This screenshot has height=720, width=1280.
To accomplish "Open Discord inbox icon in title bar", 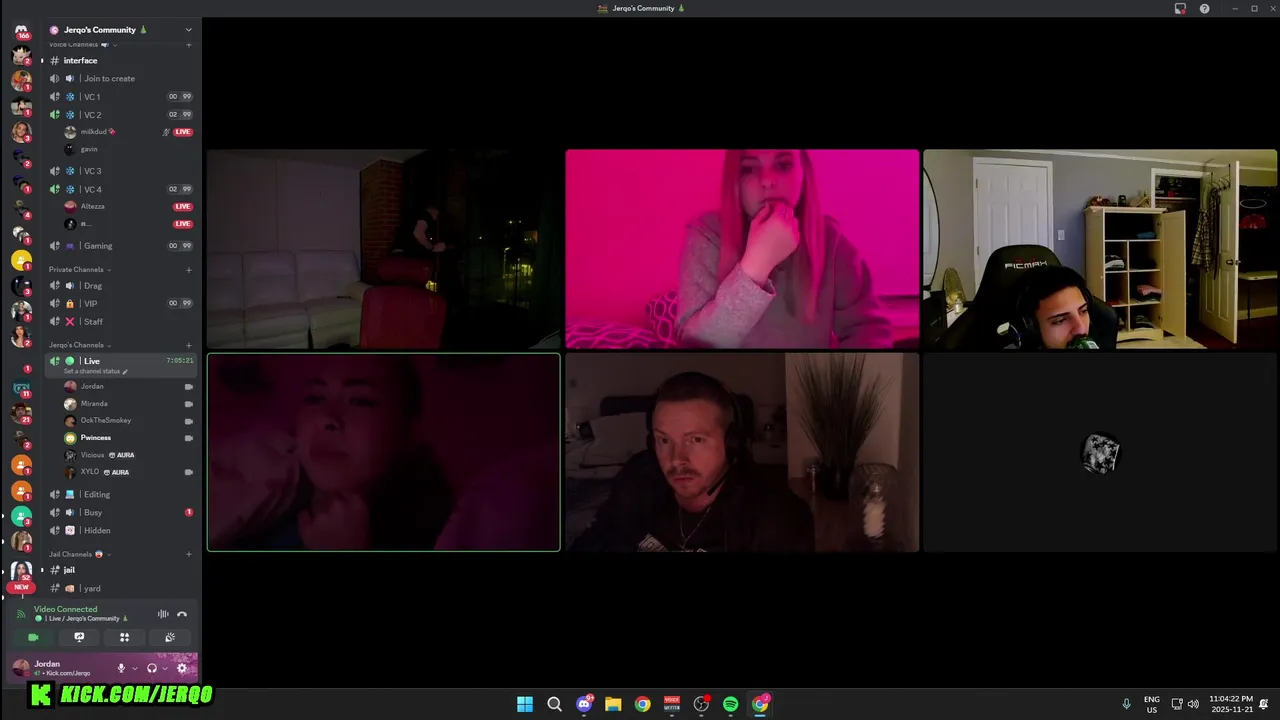I will click(1180, 8).
